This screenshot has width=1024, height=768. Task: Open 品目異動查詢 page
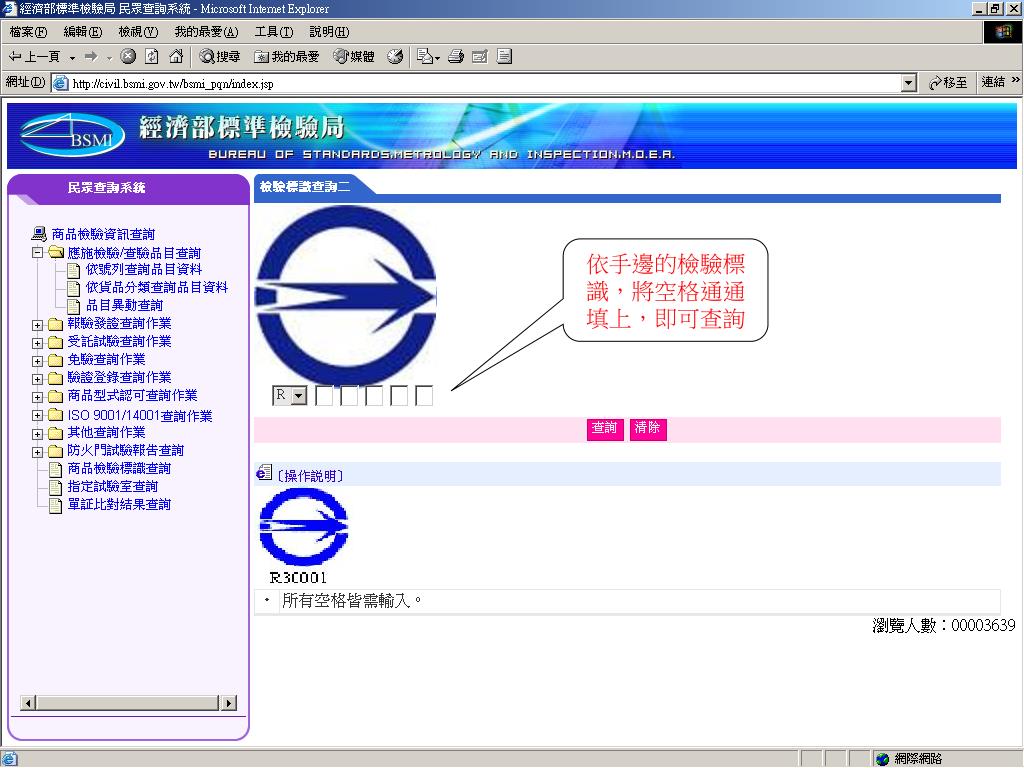(x=124, y=305)
